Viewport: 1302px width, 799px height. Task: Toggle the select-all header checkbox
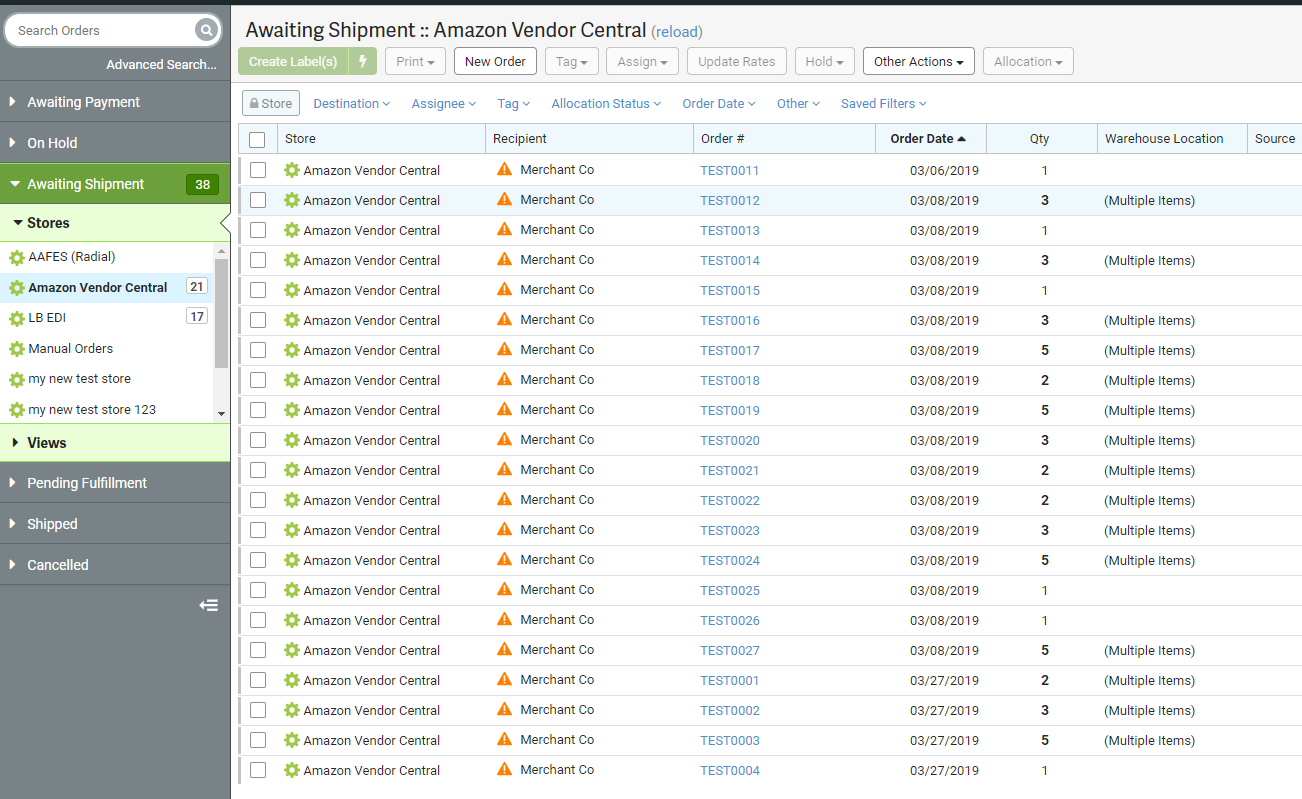[x=257, y=140]
